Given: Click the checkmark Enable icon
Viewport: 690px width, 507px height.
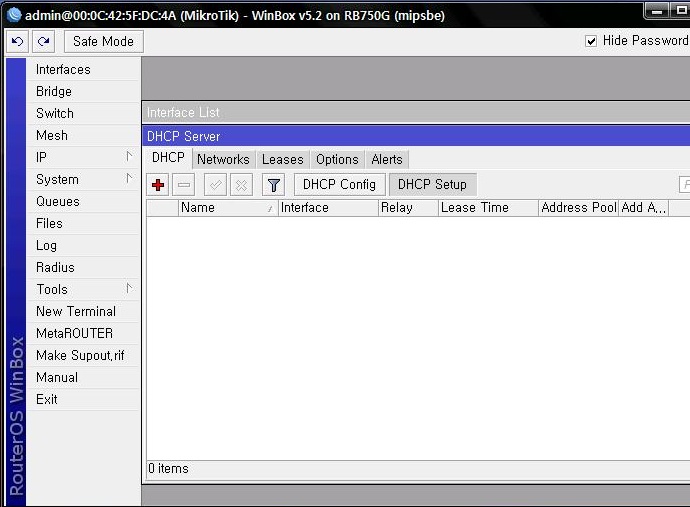Looking at the screenshot, I should 215,185.
